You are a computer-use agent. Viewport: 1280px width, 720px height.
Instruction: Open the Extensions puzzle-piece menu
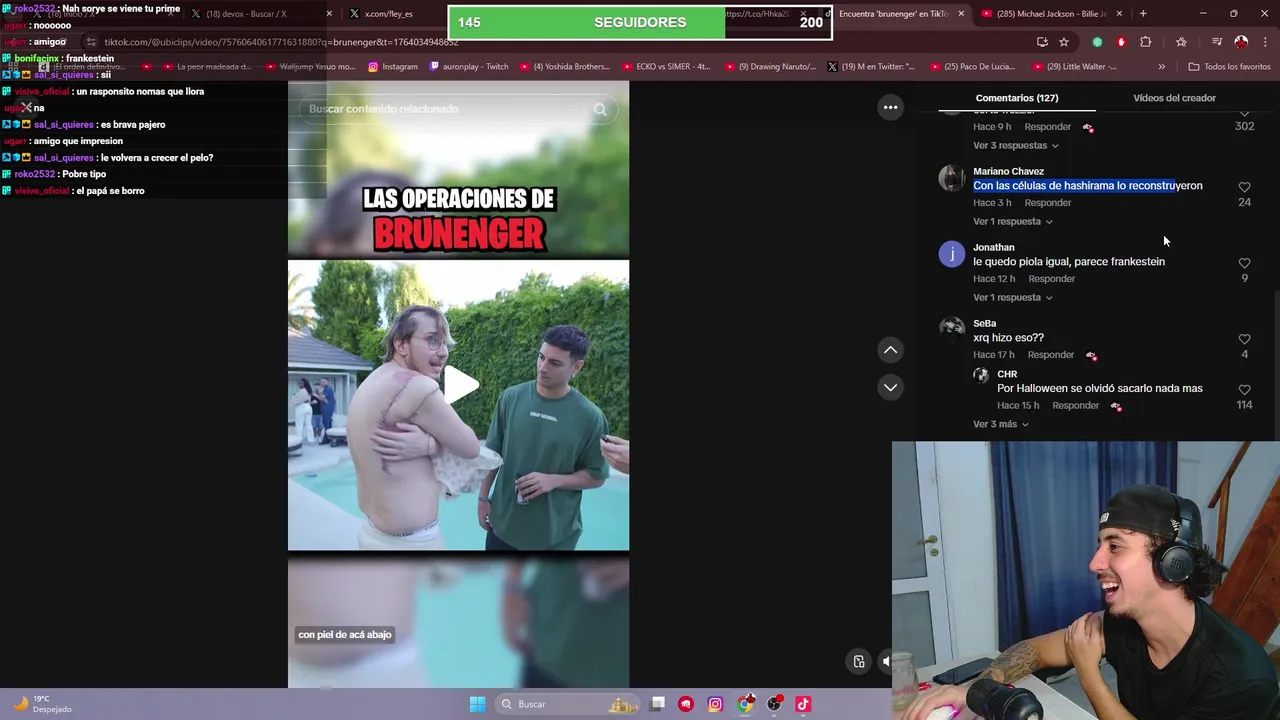tap(1146, 42)
